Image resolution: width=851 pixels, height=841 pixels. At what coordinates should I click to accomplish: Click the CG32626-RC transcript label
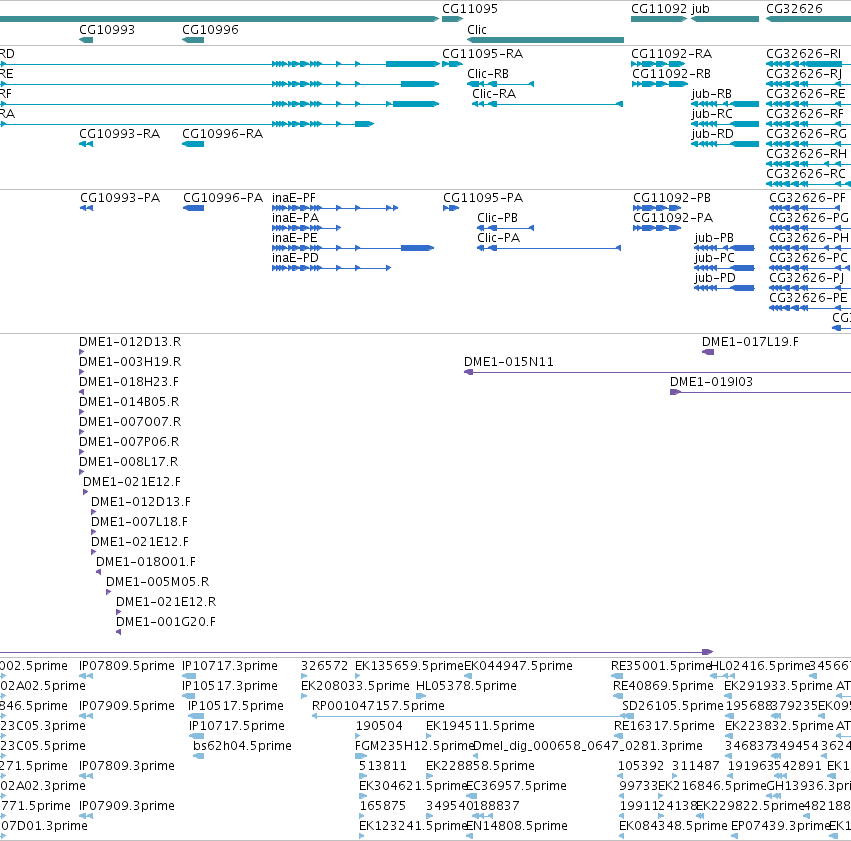(x=806, y=174)
